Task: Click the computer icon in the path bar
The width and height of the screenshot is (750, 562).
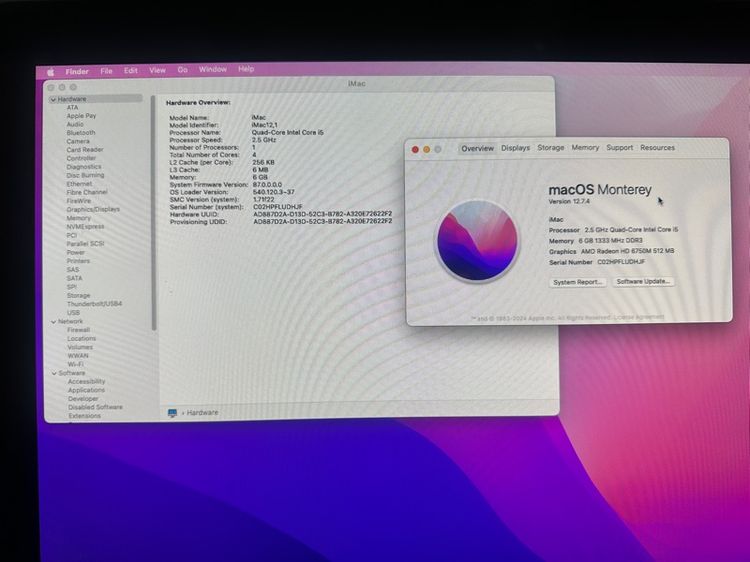Action: [x=172, y=412]
